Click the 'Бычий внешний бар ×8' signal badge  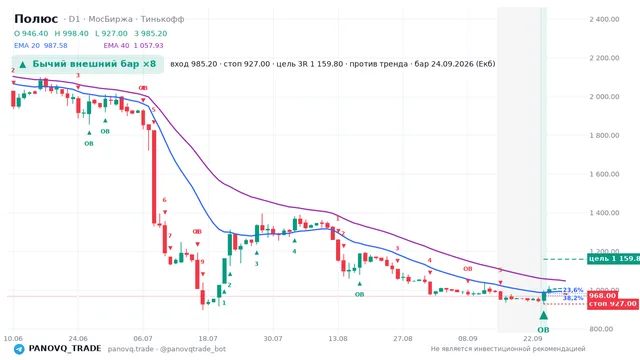tap(88, 64)
